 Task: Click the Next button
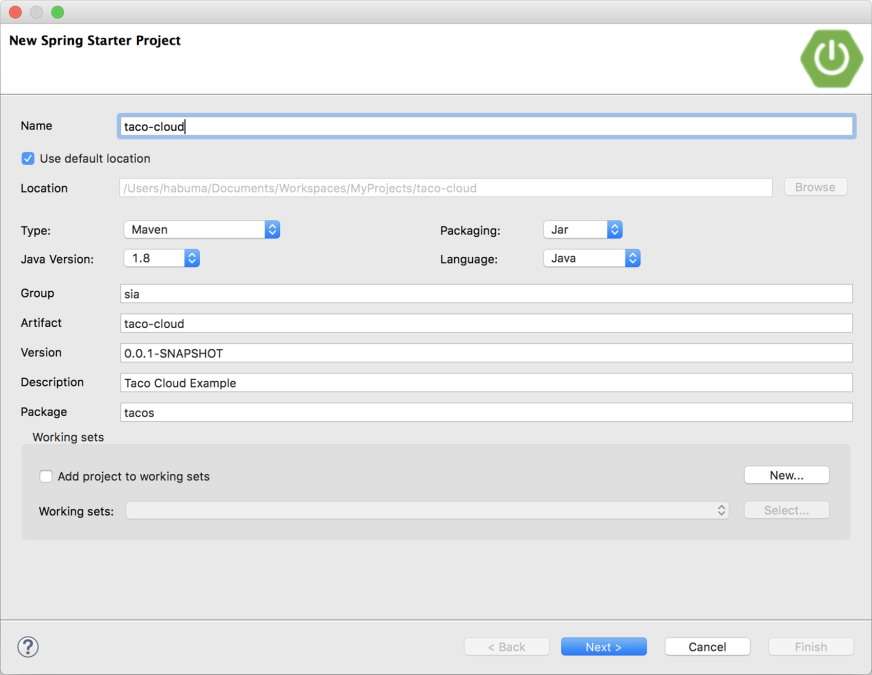[603, 647]
